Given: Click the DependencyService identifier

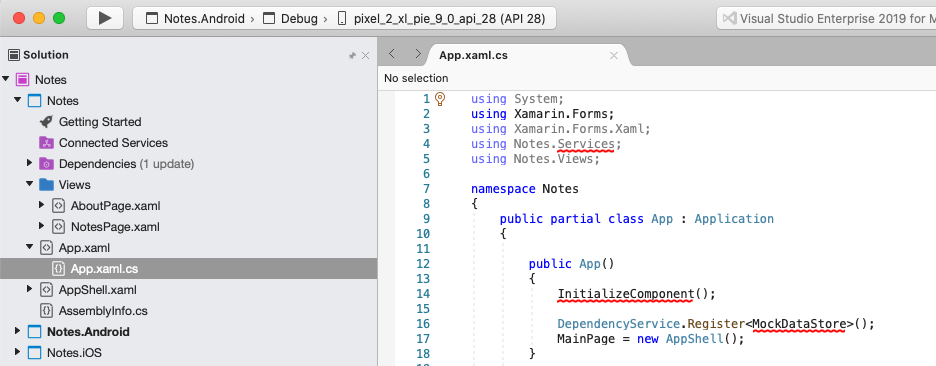Looking at the screenshot, I should (618, 324).
